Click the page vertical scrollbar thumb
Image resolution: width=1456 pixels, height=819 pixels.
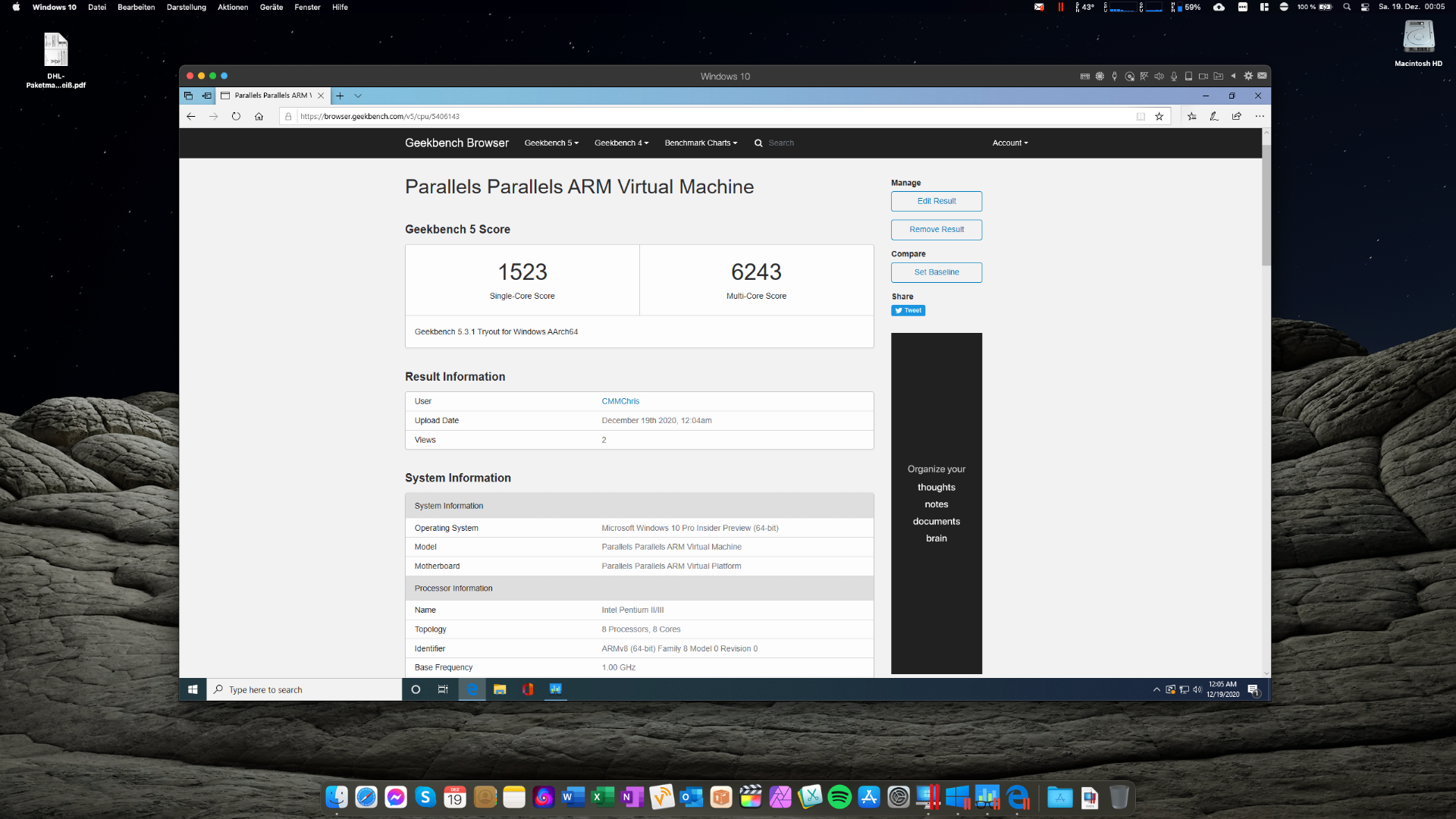point(1266,205)
